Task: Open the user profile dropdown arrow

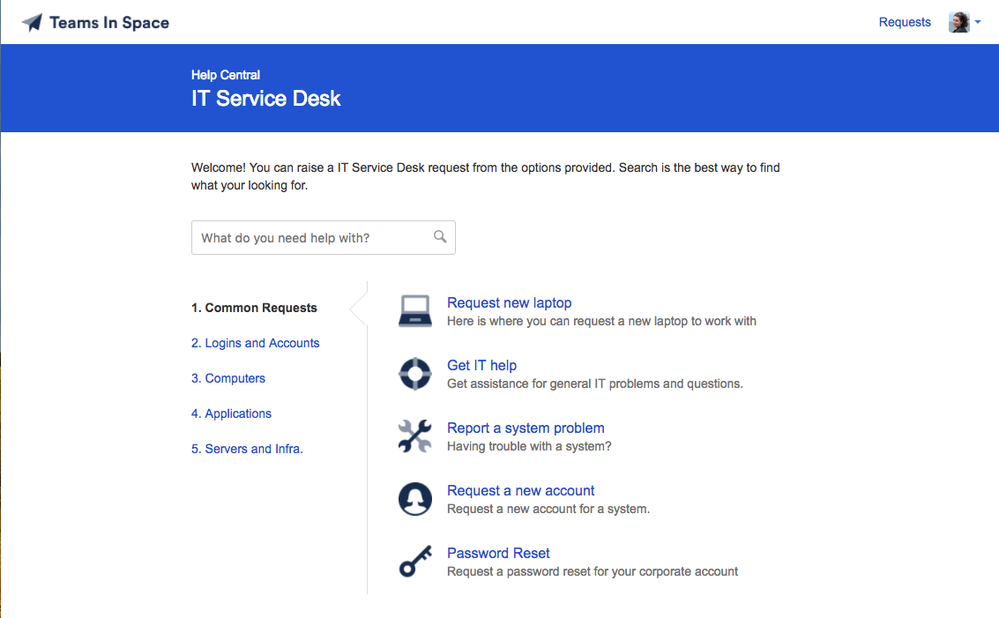Action: pos(977,22)
